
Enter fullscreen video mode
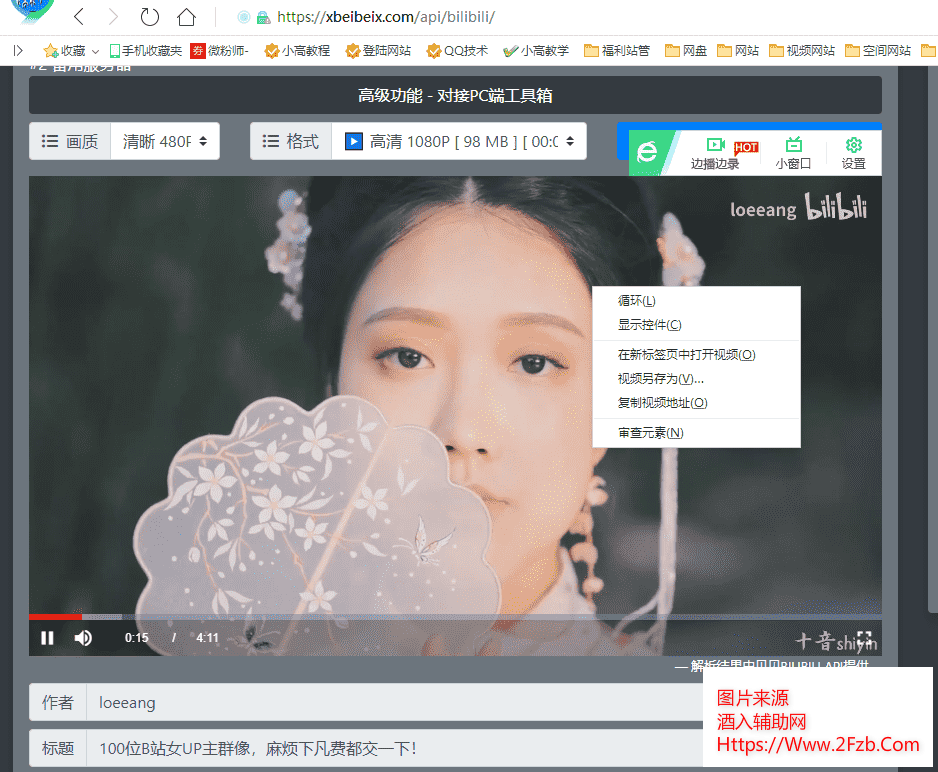864,639
